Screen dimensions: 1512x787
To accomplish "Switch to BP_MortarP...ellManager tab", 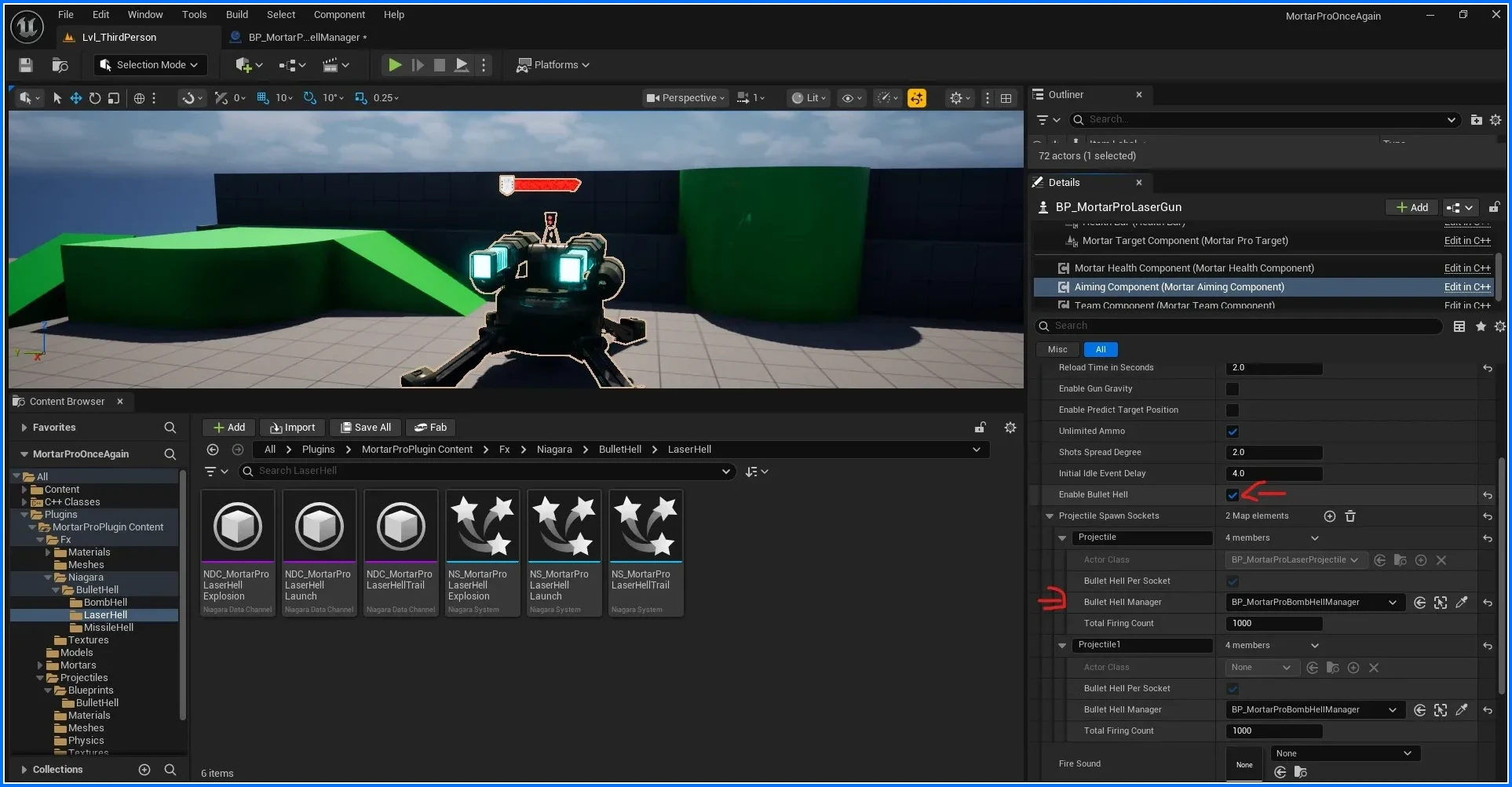I will 303,37.
